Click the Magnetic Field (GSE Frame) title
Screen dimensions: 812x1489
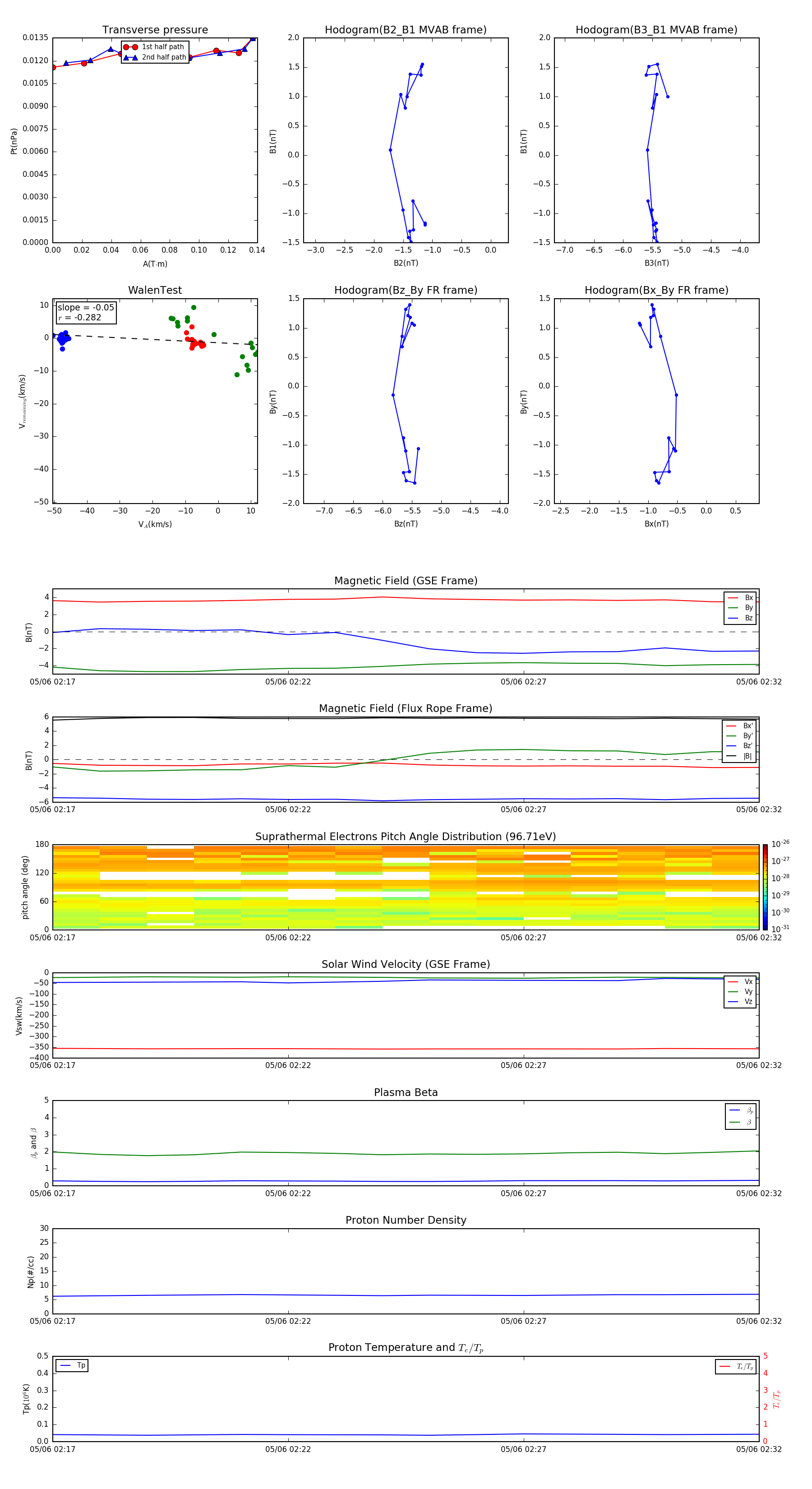[405, 581]
